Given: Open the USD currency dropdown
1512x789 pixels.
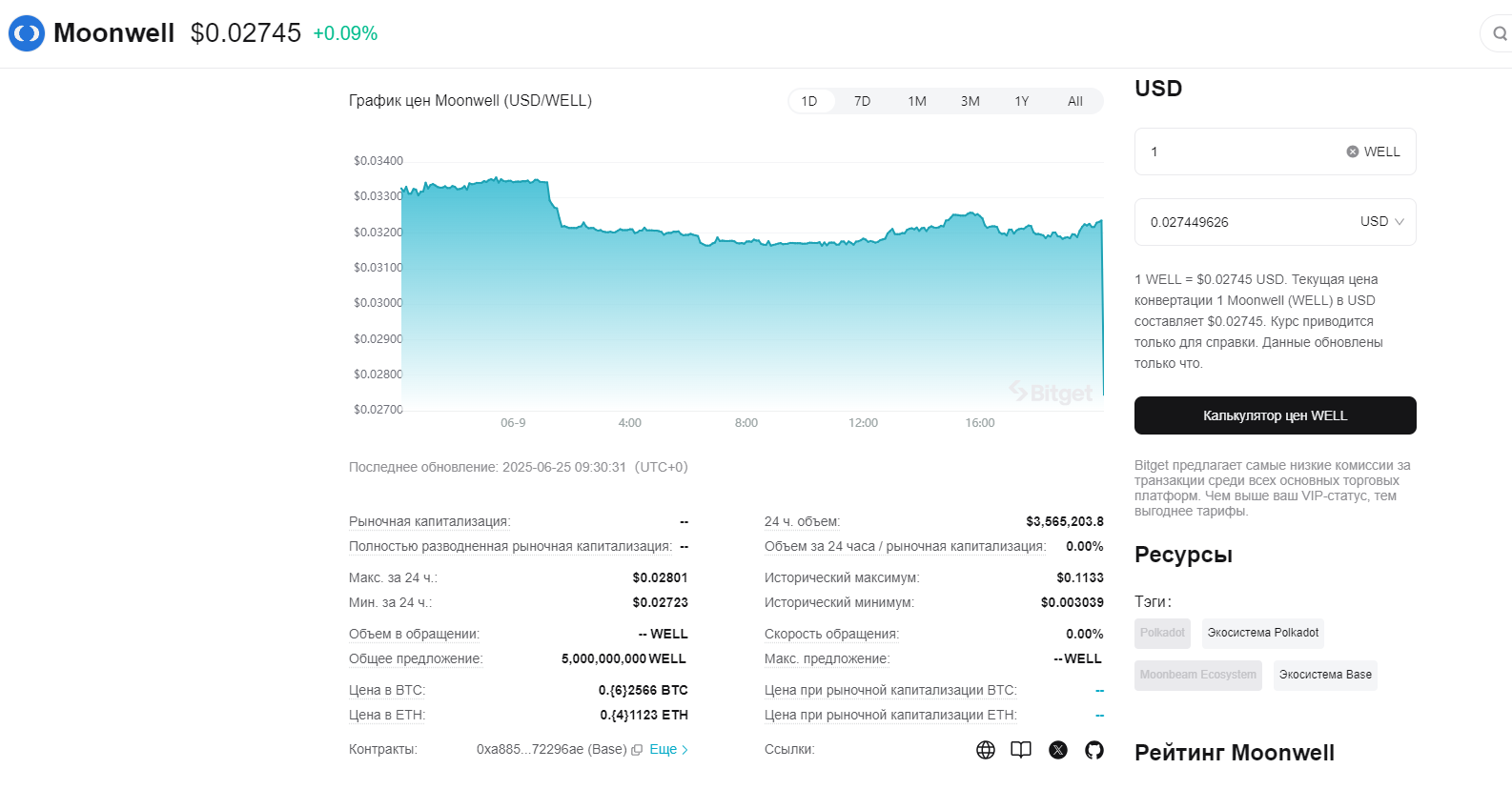Looking at the screenshot, I should [1381, 222].
